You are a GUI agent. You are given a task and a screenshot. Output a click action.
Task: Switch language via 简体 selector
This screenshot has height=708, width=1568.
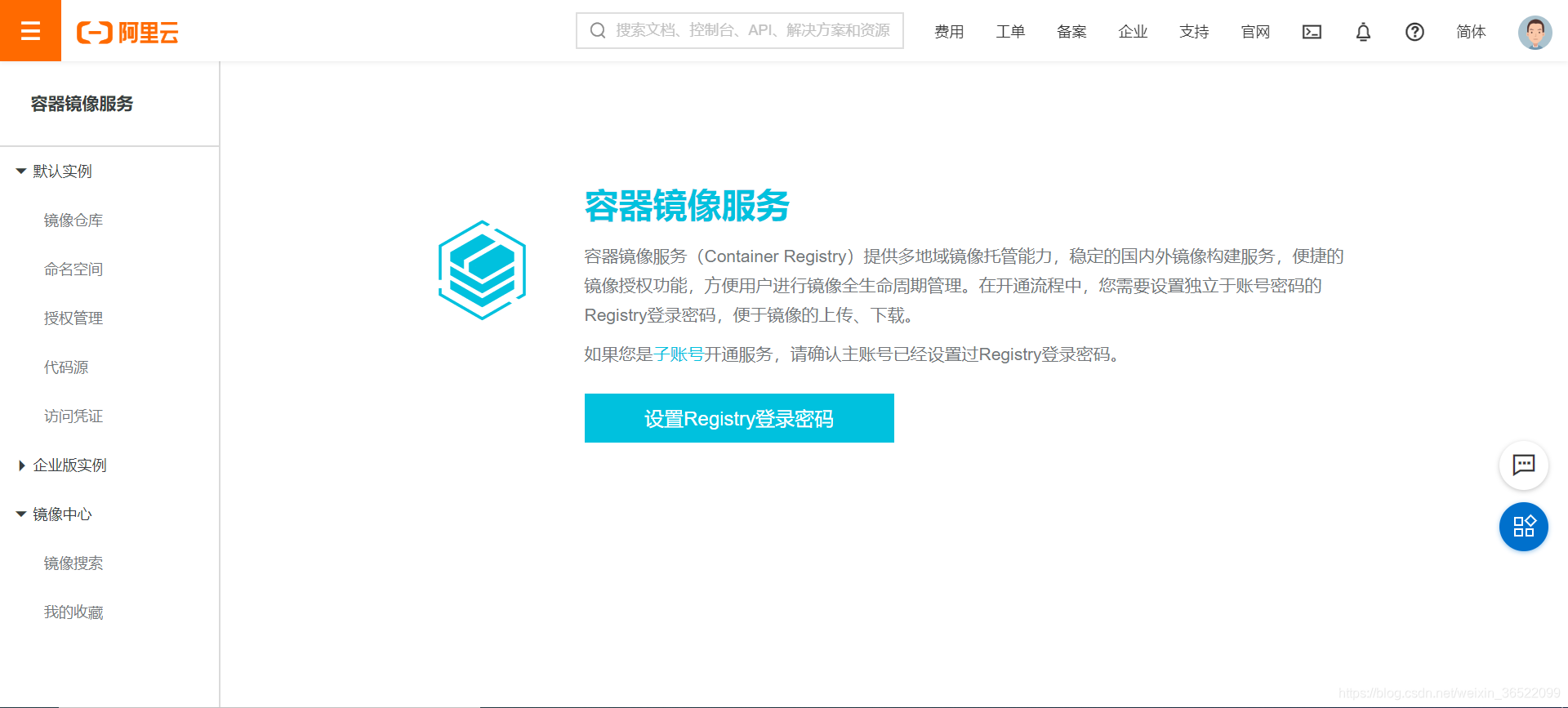1471,32
